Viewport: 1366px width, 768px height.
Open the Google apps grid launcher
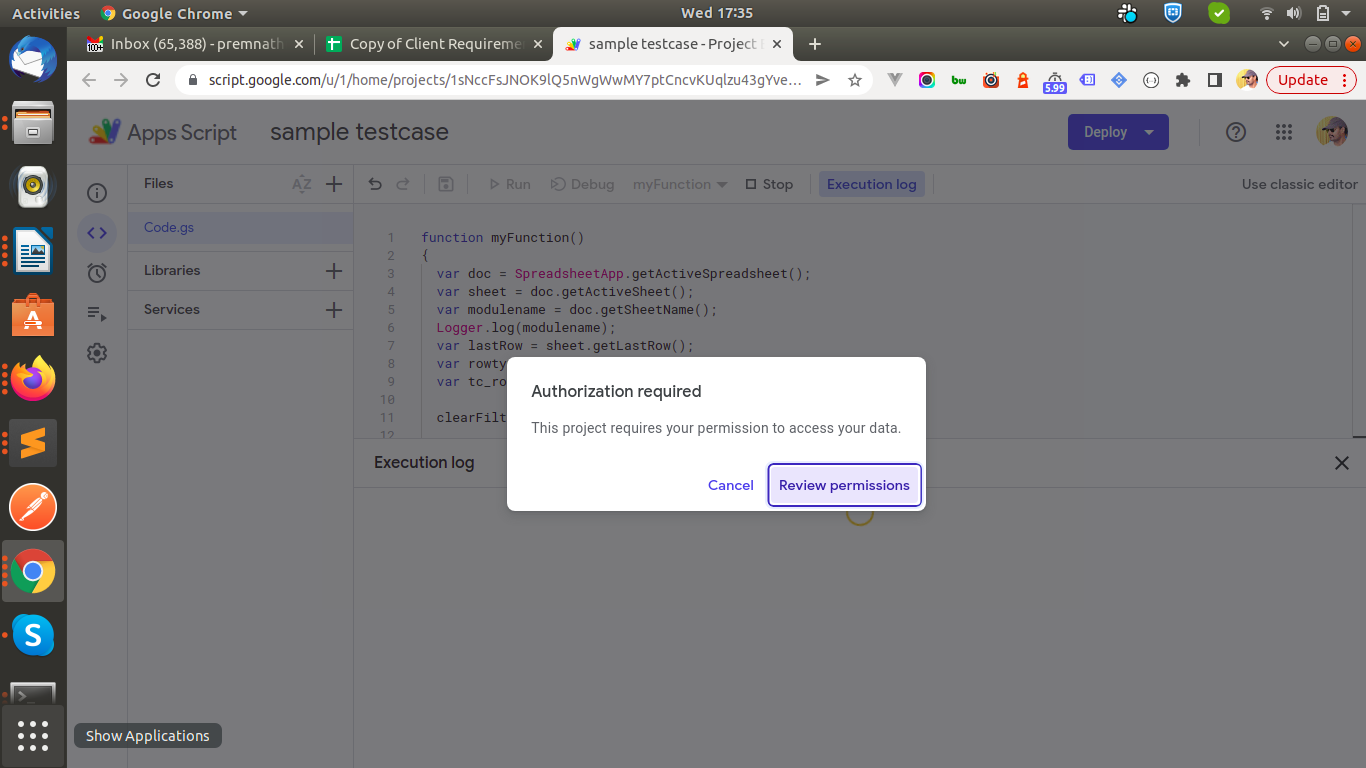click(x=1284, y=132)
